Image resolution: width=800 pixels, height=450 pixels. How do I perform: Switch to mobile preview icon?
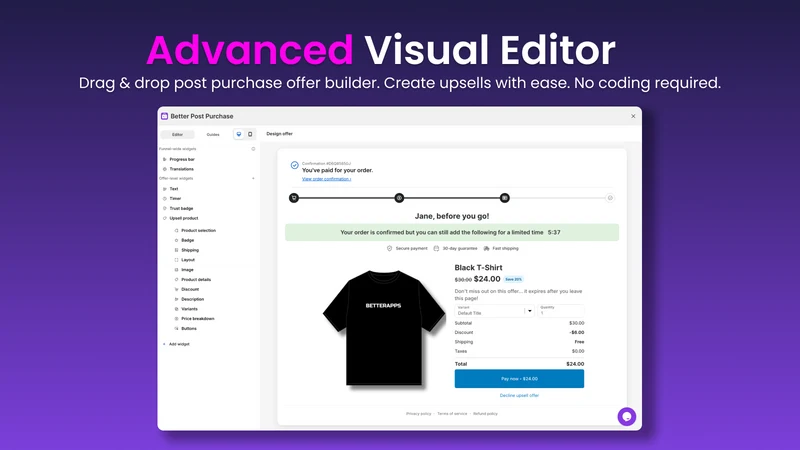[250, 134]
